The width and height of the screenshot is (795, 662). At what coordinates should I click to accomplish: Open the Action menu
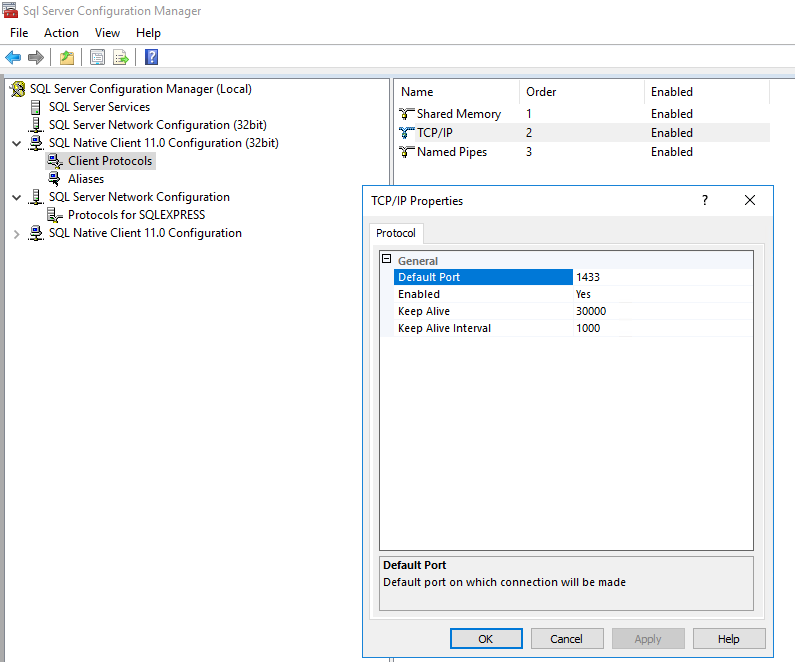[x=61, y=33]
